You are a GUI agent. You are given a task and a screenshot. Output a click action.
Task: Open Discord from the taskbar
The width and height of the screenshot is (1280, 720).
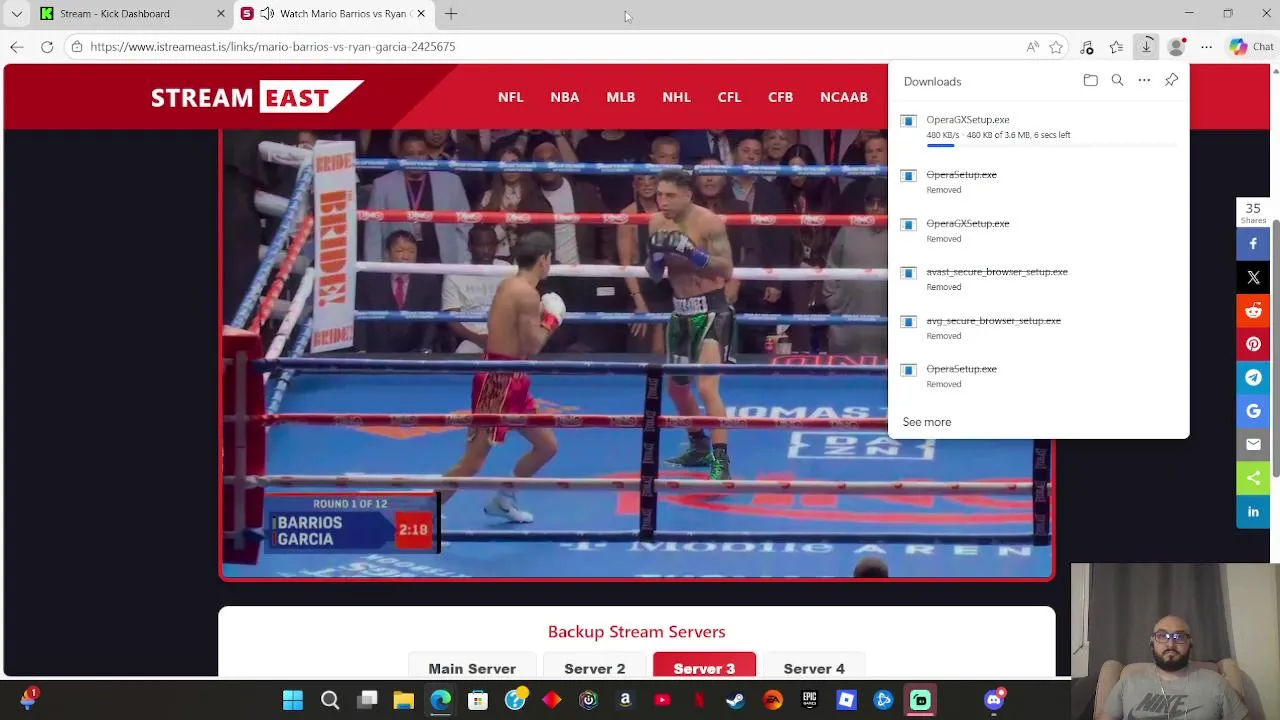[994, 700]
